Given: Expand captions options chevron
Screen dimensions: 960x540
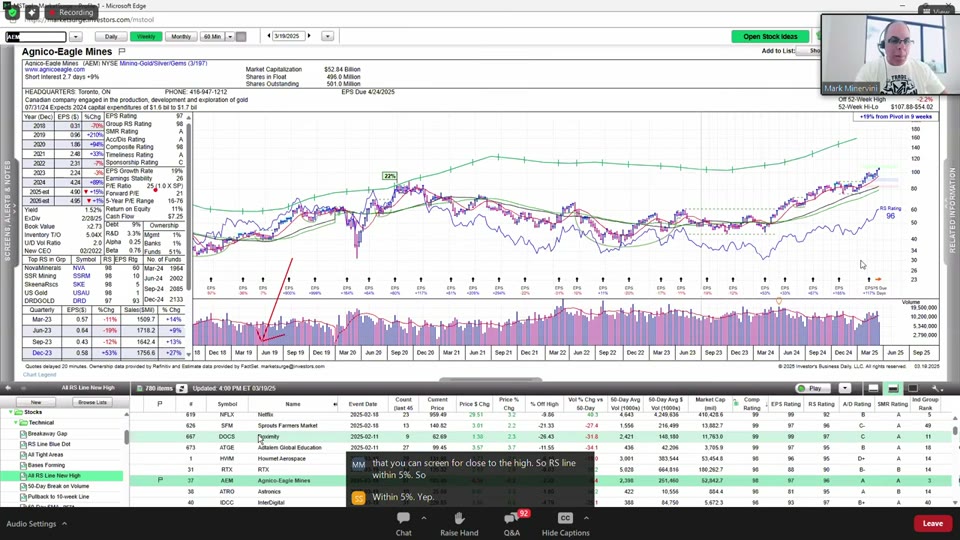Looking at the screenshot, I should point(586,518).
